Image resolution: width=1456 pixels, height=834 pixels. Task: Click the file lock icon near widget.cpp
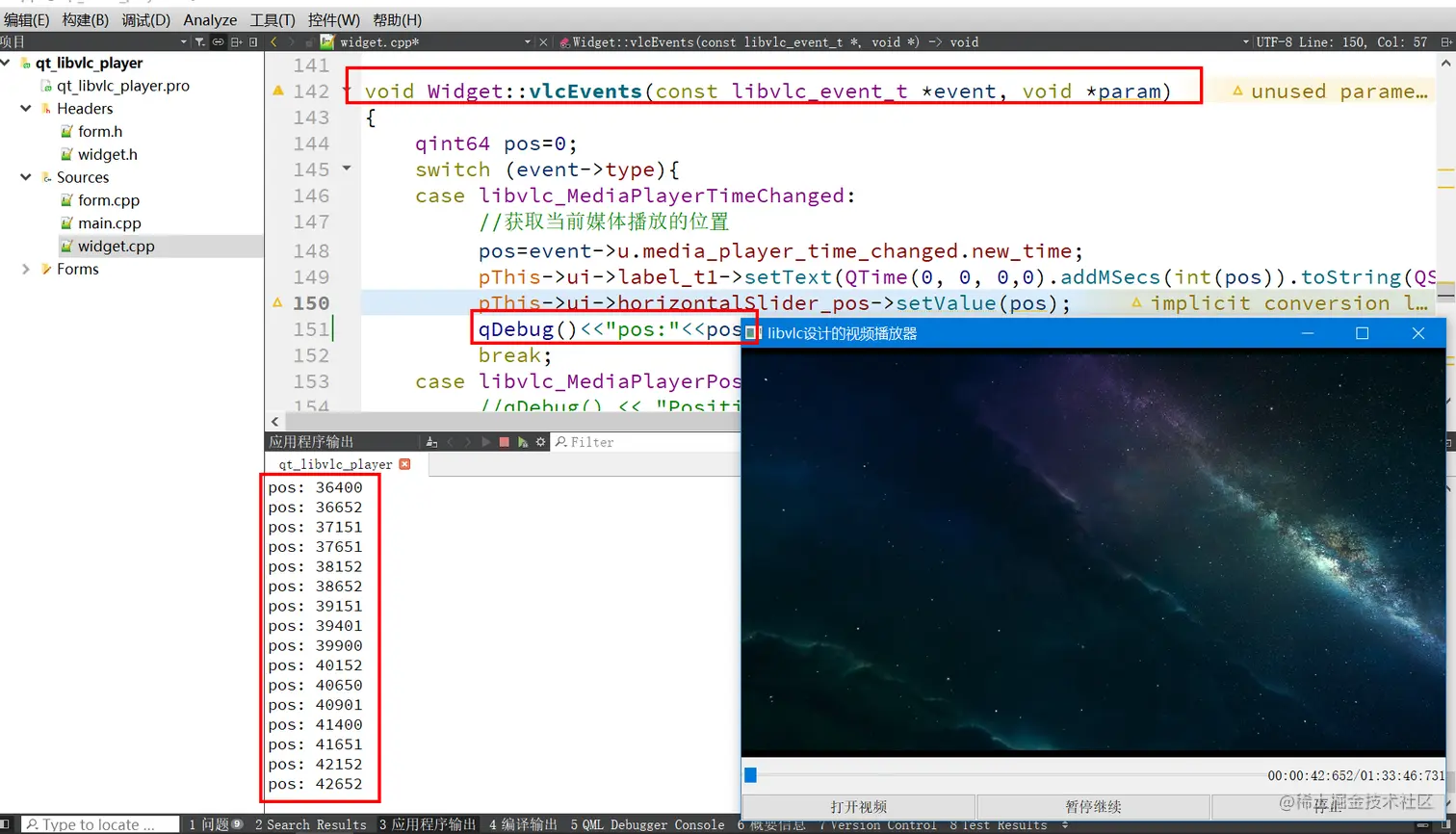(310, 42)
